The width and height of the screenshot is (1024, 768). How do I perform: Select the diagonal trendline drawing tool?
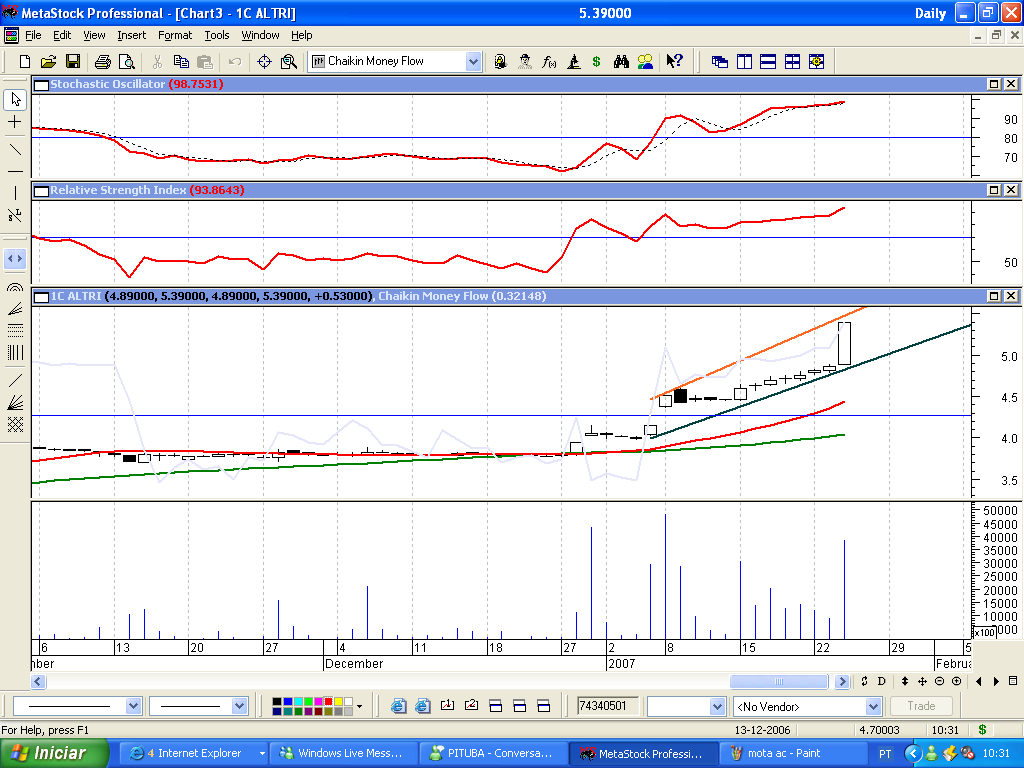click(x=15, y=150)
